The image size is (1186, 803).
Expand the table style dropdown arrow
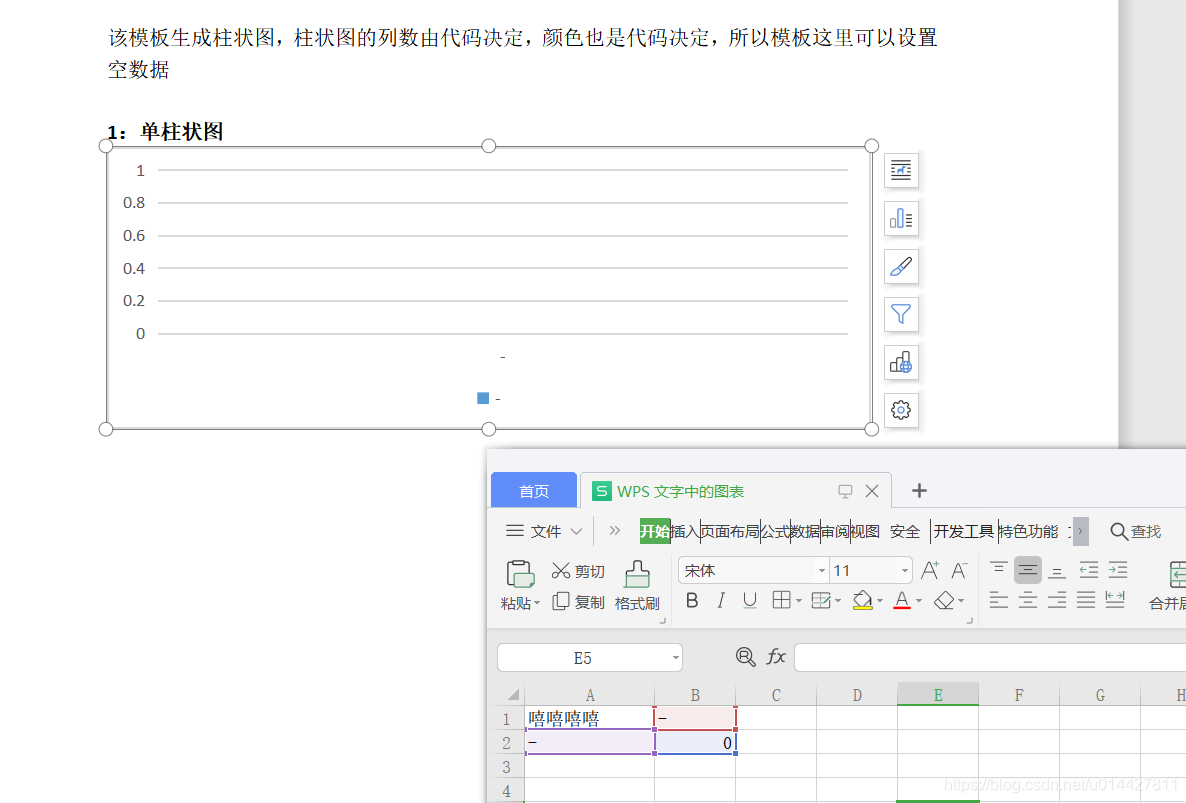[838, 601]
